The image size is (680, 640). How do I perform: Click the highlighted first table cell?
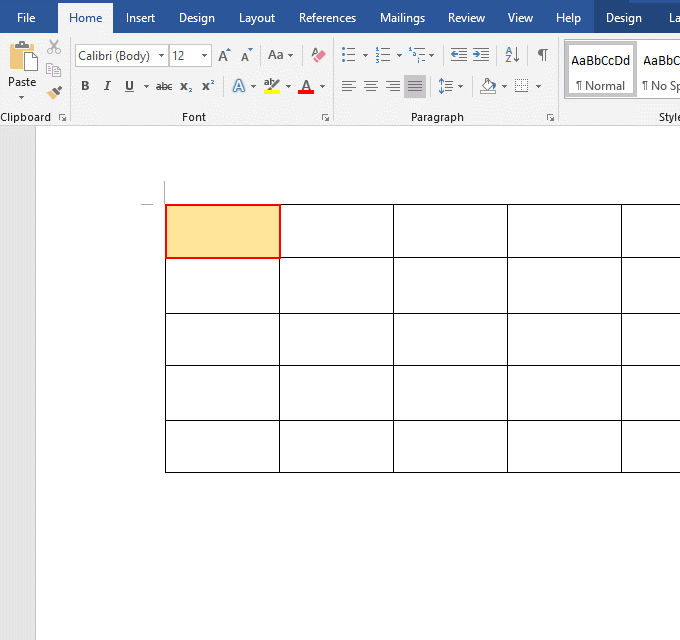222,231
